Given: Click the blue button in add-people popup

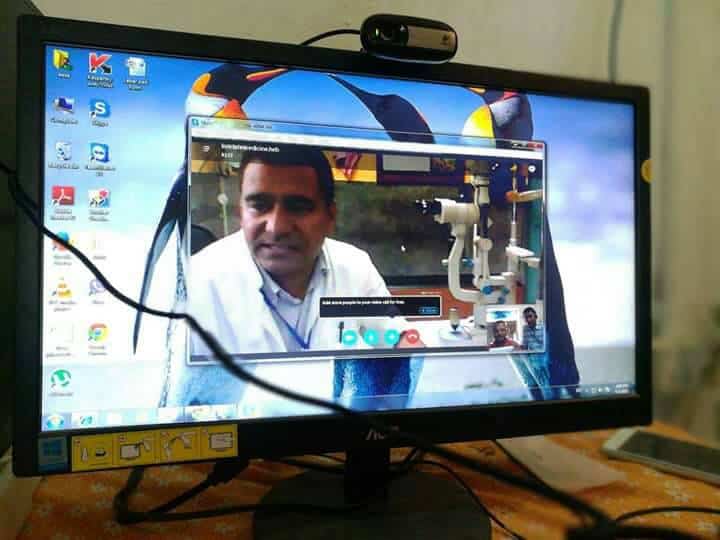Looking at the screenshot, I should tap(428, 311).
